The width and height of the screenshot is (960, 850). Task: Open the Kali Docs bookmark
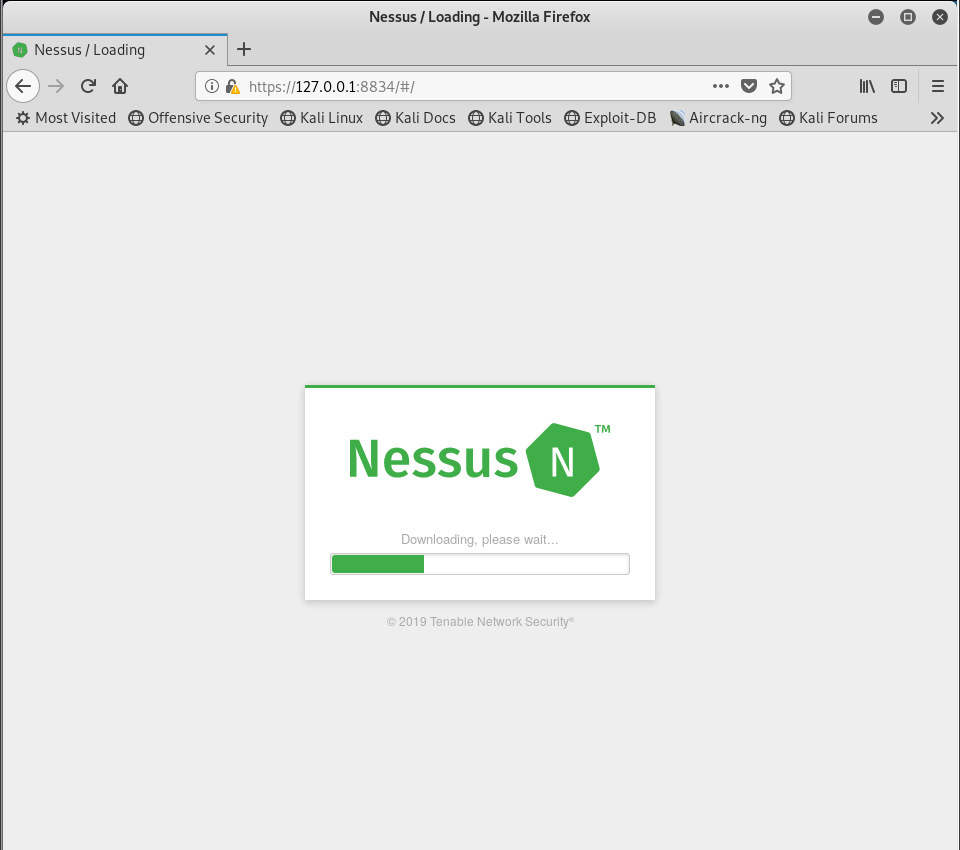(415, 118)
